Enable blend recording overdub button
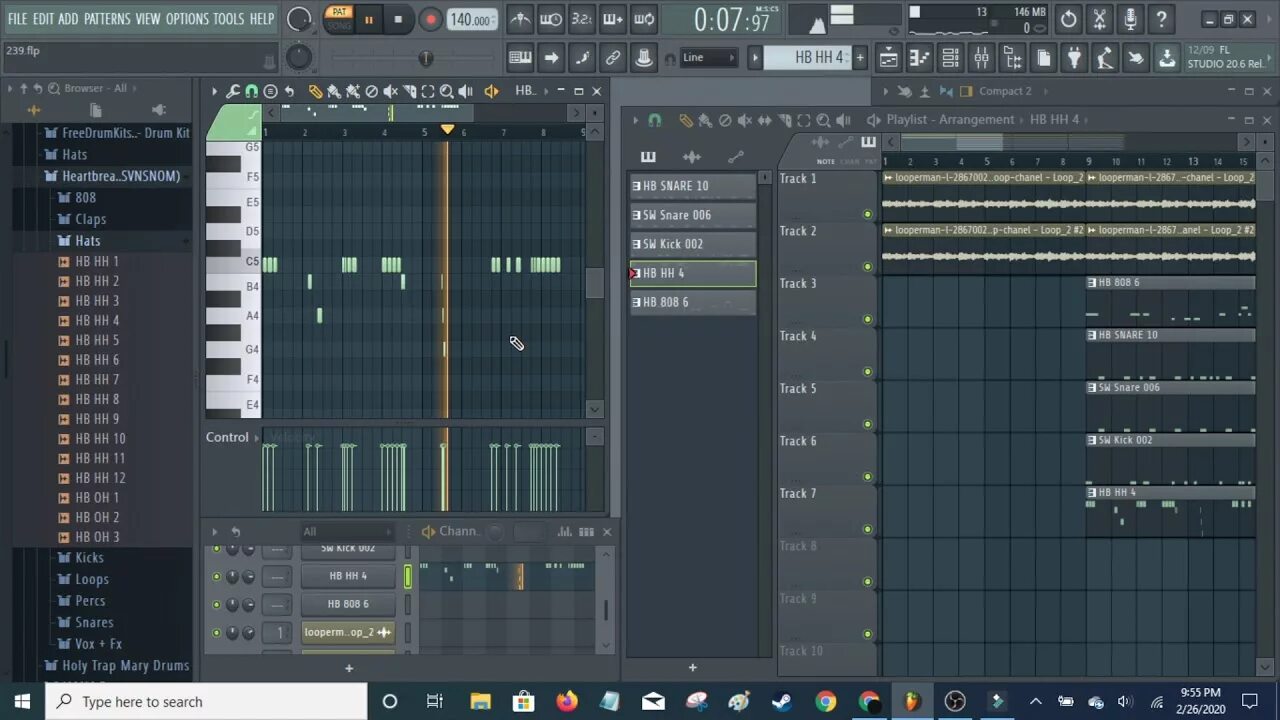The height and width of the screenshot is (720, 1280). pyautogui.click(x=613, y=19)
